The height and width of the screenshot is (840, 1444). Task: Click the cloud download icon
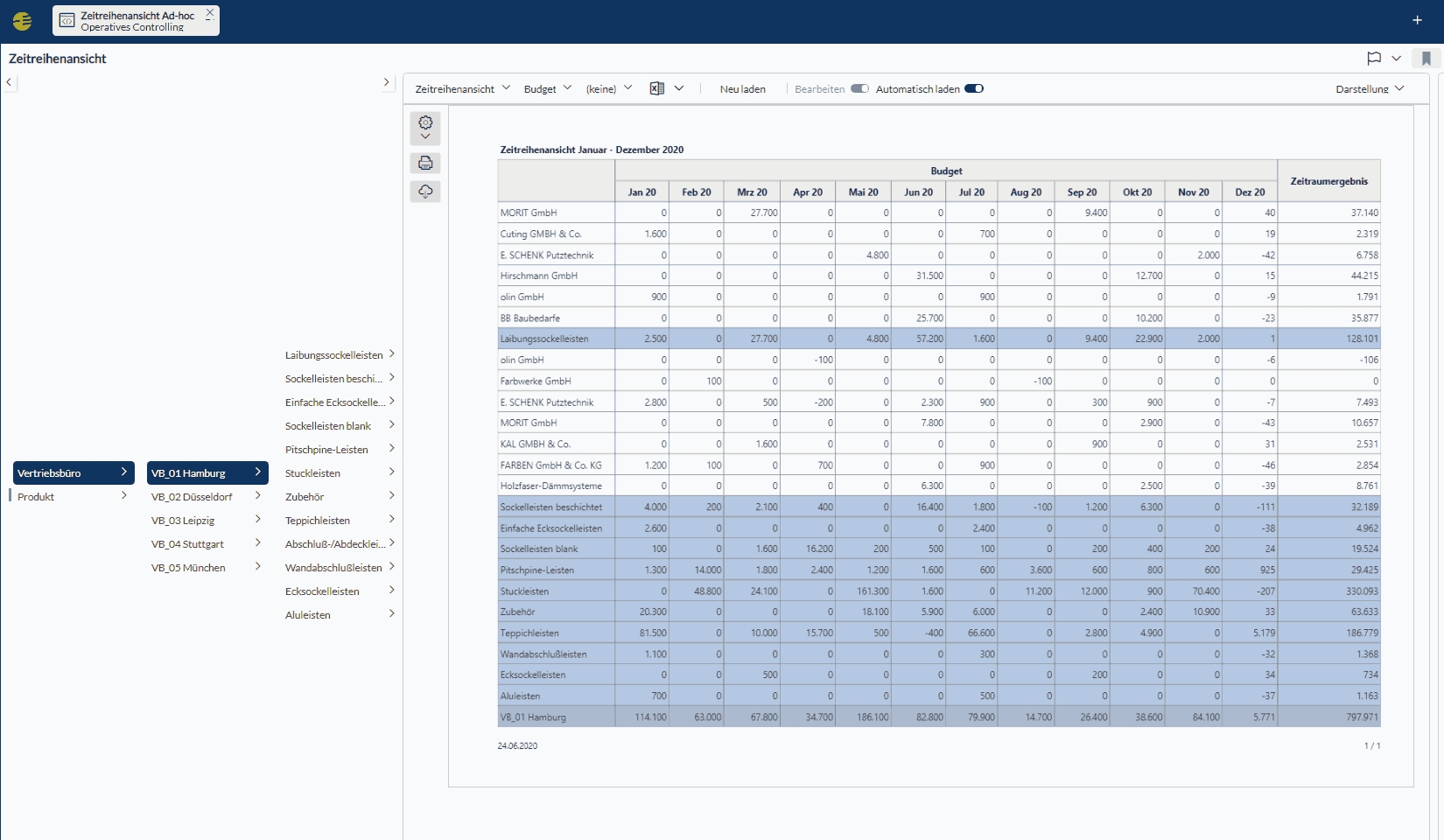click(425, 192)
